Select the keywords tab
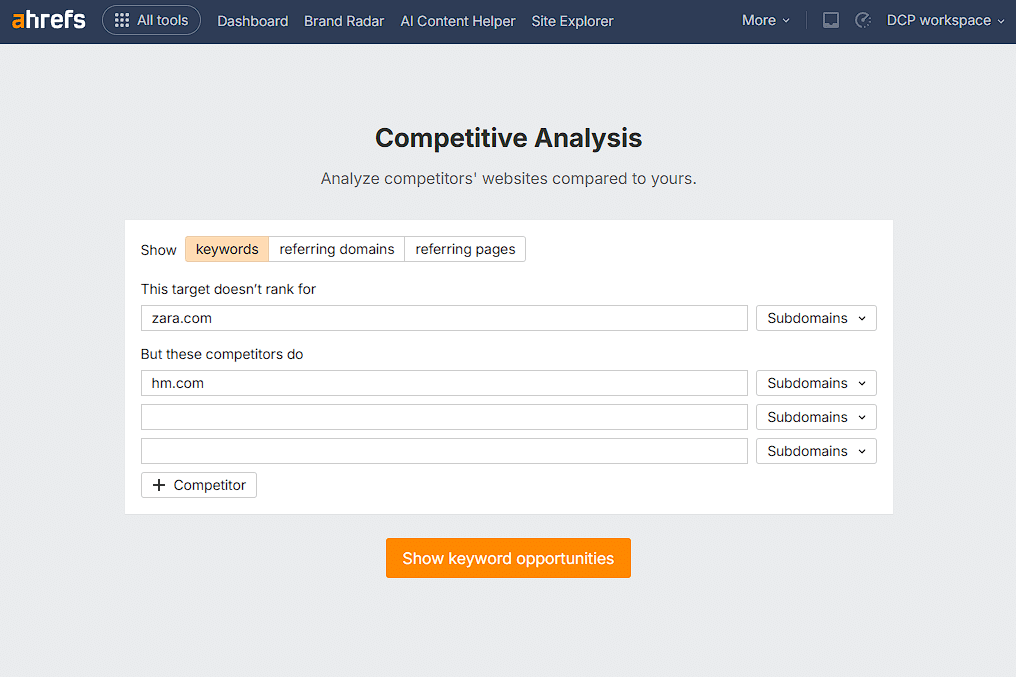 [x=227, y=249]
